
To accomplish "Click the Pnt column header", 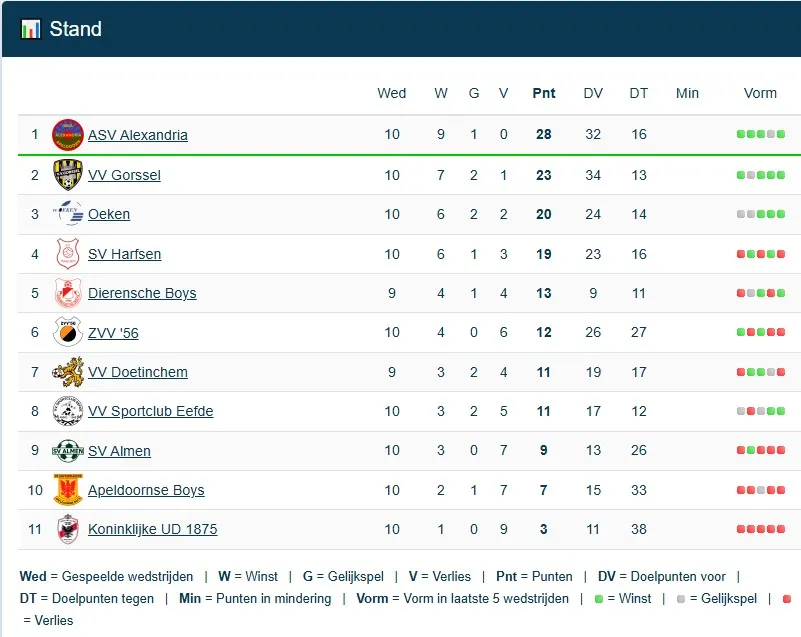I will (x=544, y=93).
